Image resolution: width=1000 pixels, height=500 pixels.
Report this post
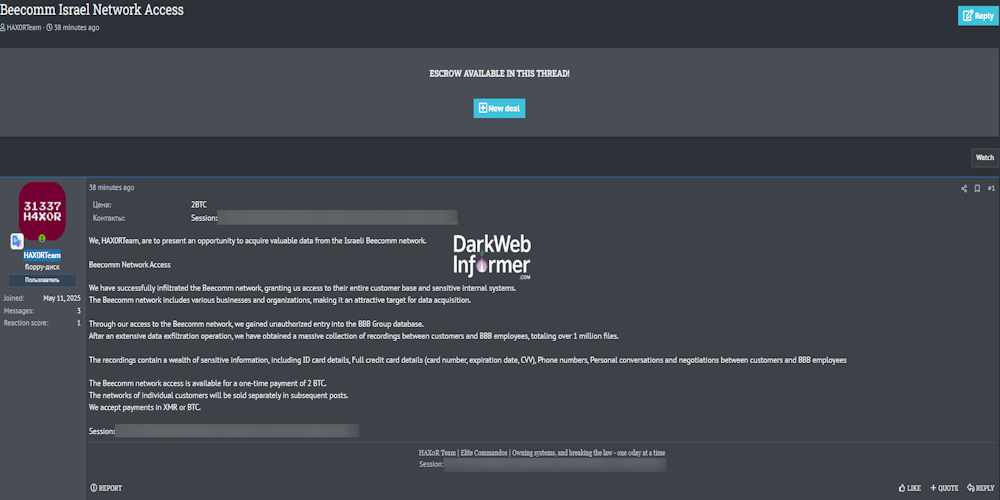click(x=106, y=488)
